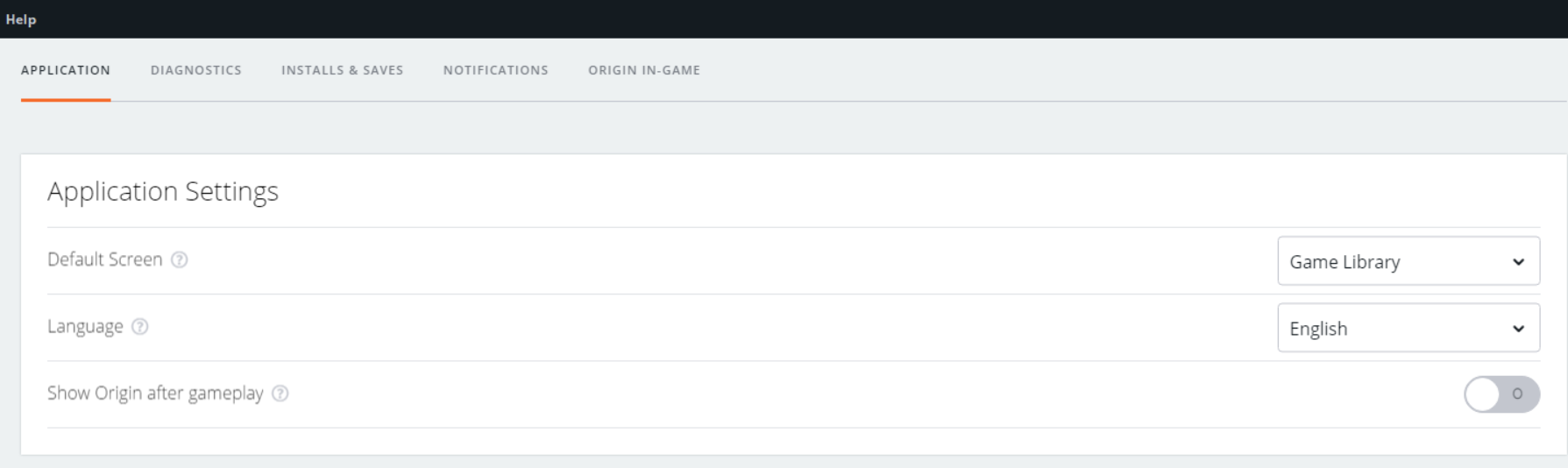Viewport: 1568px width, 468px height.
Task: Select the Application tab
Action: click(x=66, y=70)
